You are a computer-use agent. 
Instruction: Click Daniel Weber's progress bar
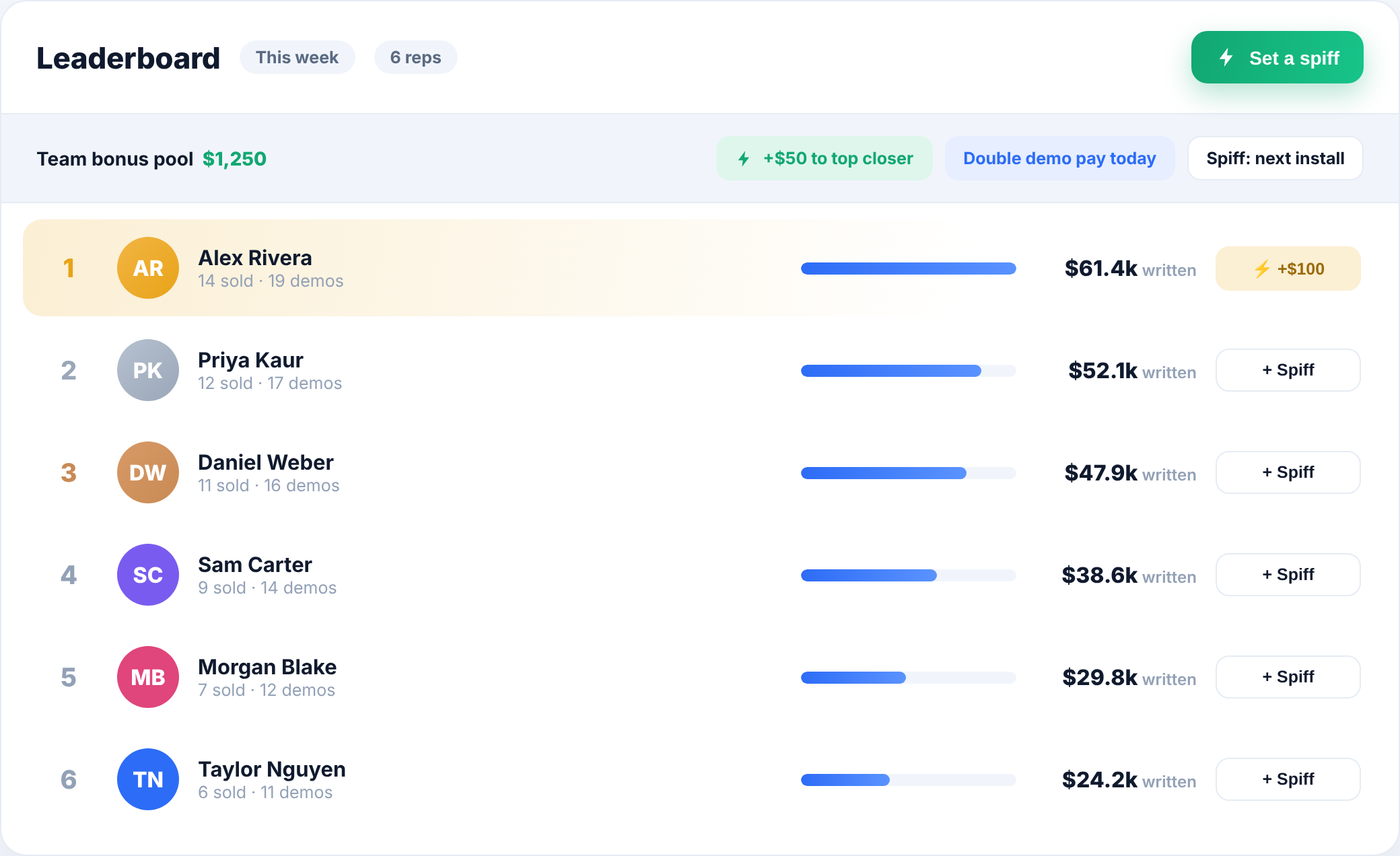(x=909, y=473)
